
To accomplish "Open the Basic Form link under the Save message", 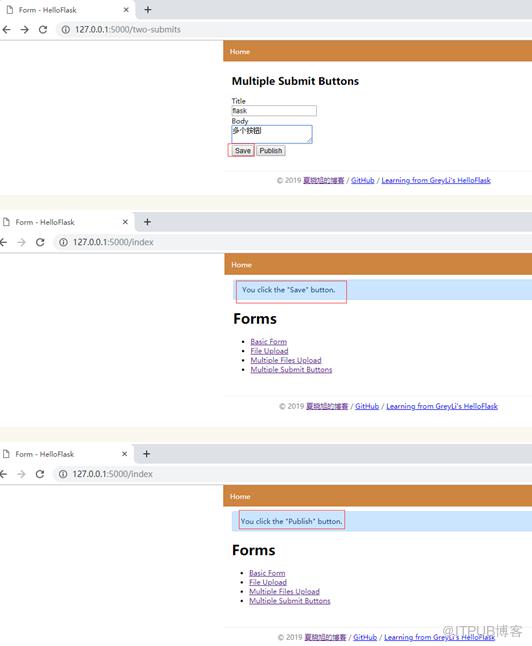I will point(269,342).
